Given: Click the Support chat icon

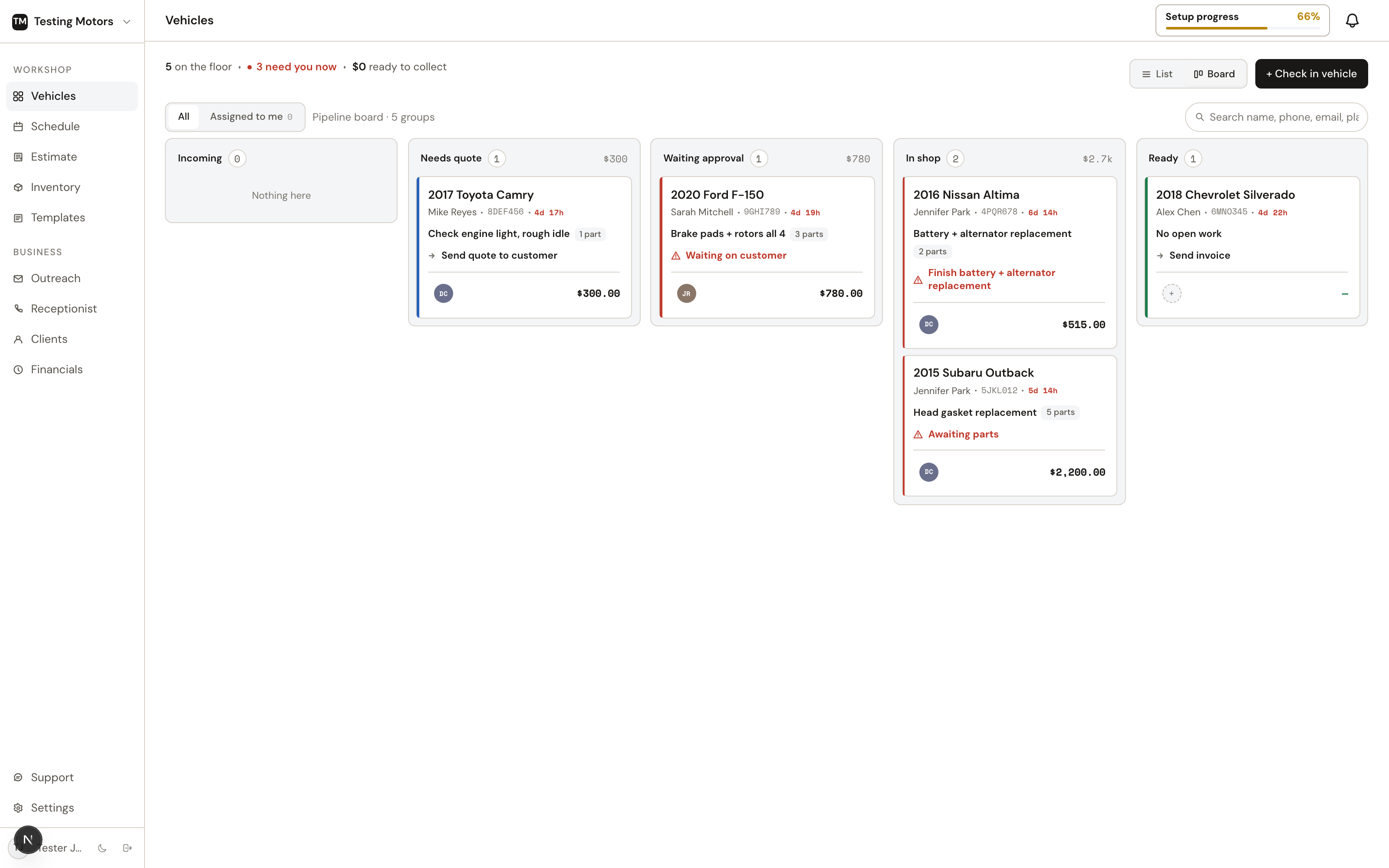Looking at the screenshot, I should click(x=18, y=777).
